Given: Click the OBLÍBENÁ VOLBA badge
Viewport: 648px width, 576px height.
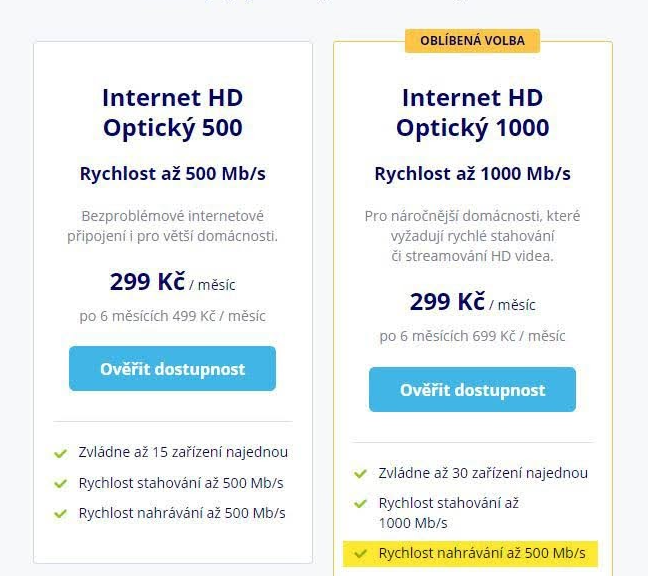Looking at the screenshot, I should 472,41.
